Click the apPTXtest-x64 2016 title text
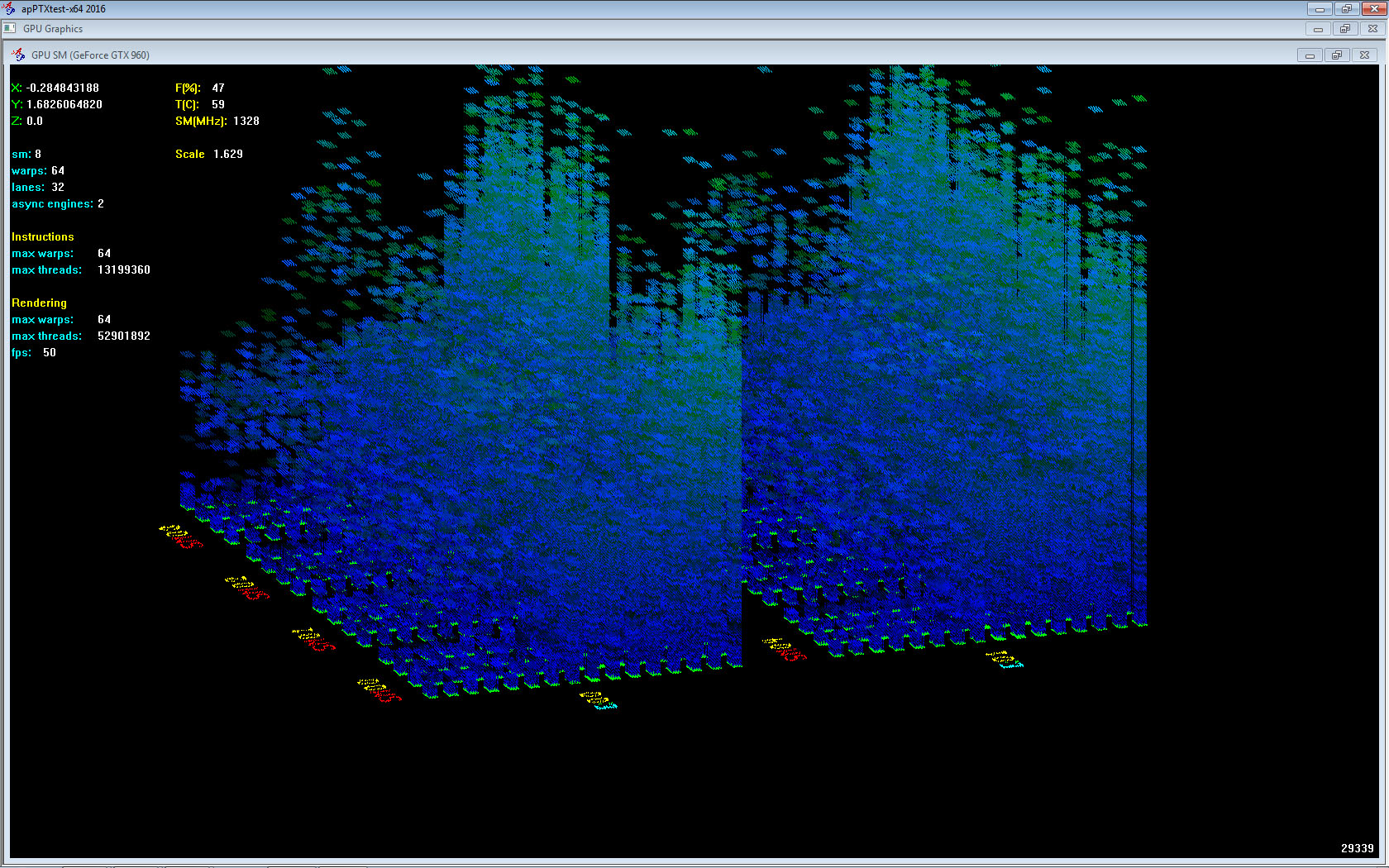 (x=64, y=9)
